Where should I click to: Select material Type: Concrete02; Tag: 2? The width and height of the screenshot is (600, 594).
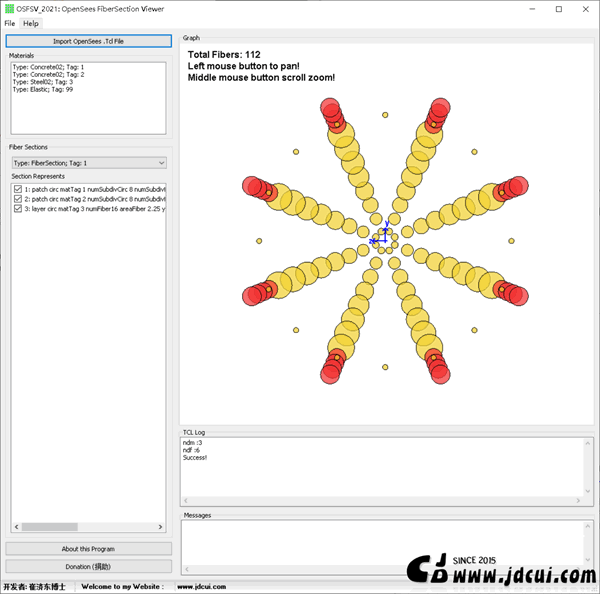tap(48, 74)
